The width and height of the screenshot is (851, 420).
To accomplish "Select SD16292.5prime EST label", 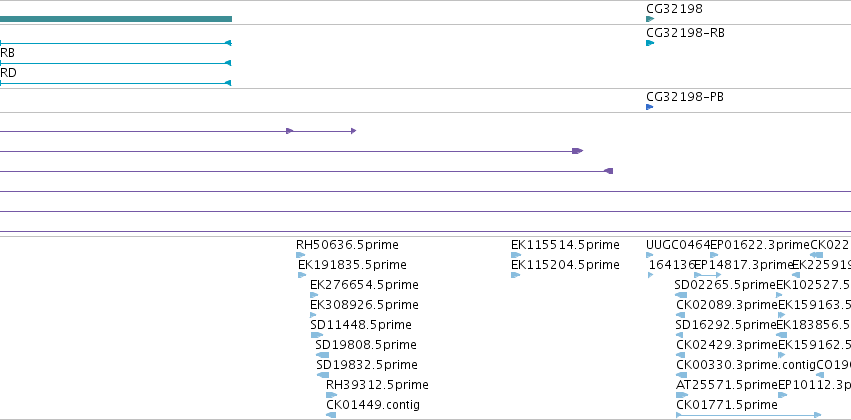I will click(726, 325).
